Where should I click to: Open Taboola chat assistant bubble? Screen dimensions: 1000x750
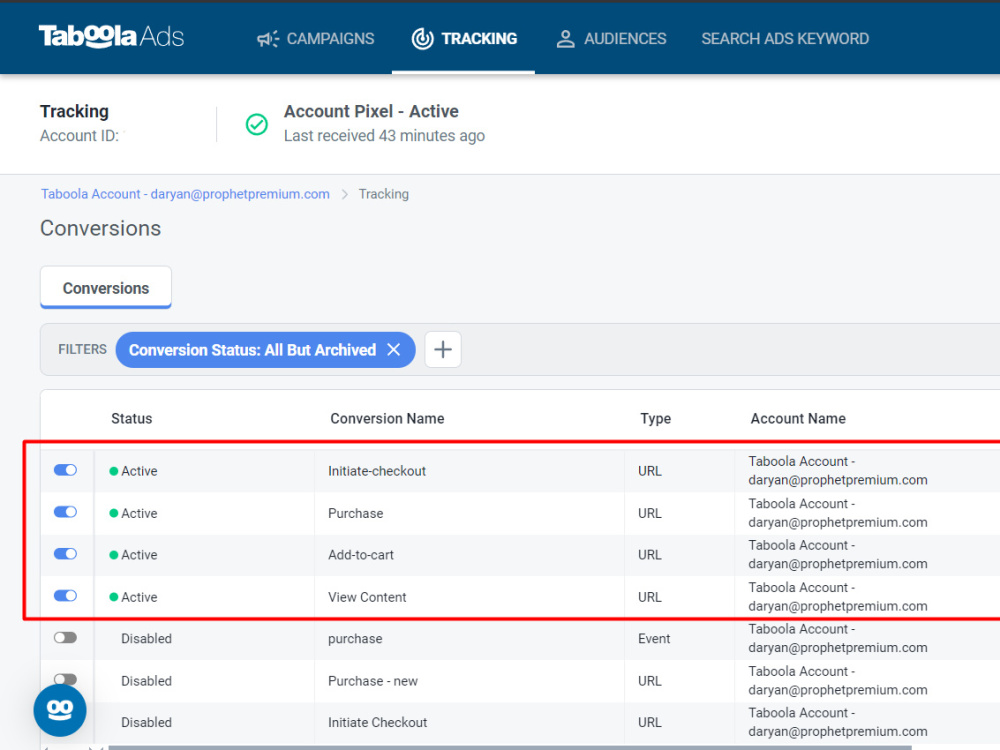tap(60, 710)
